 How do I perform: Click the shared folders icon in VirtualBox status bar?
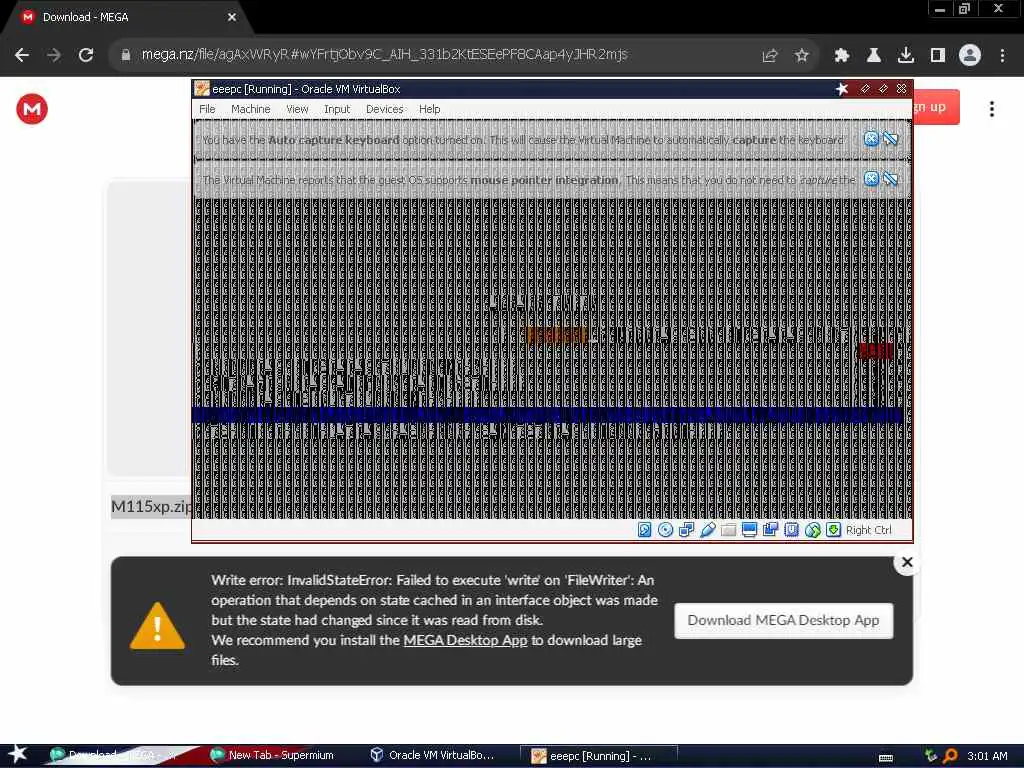point(728,530)
